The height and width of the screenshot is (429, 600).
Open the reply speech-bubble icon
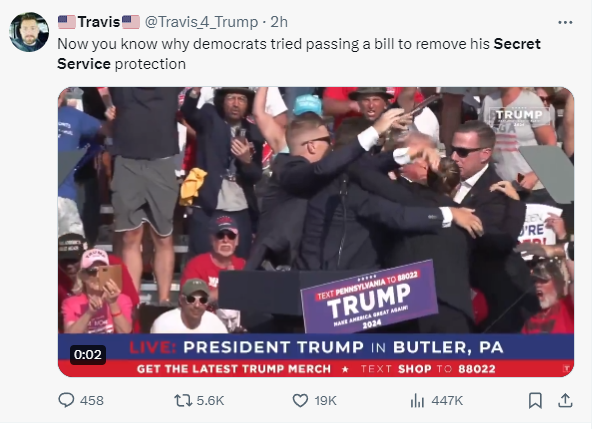click(66, 400)
